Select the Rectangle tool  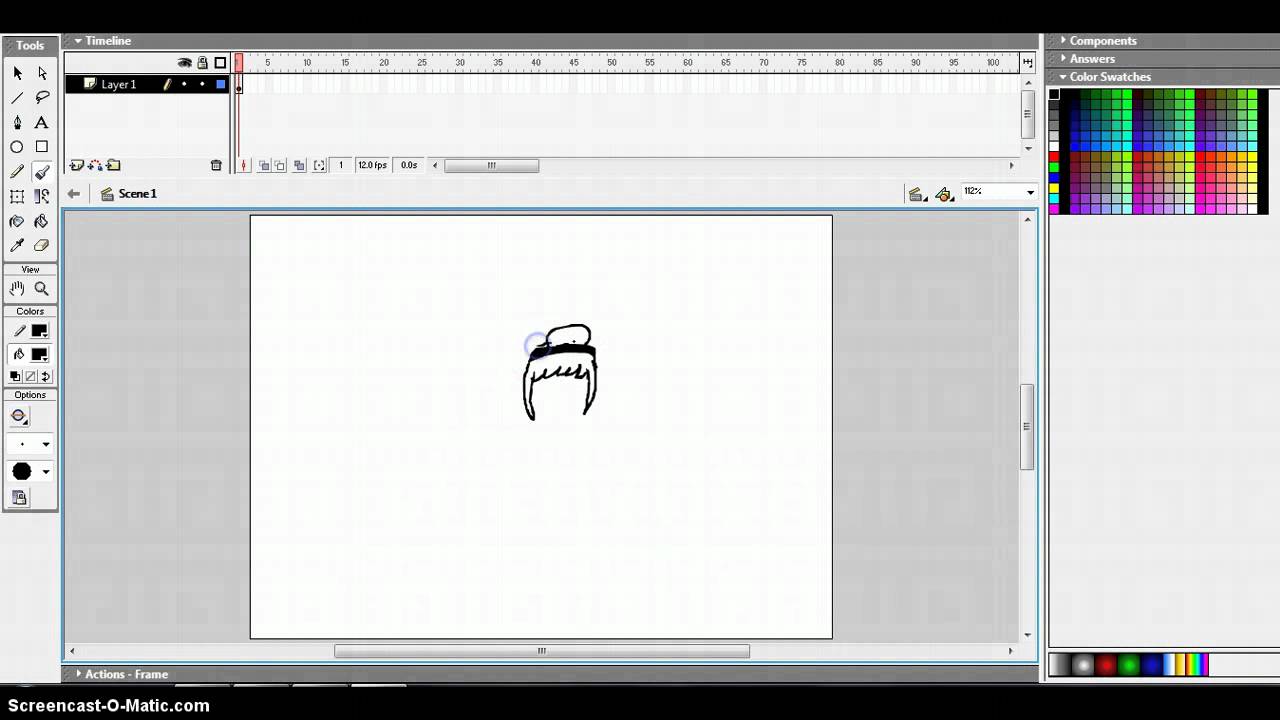point(42,147)
